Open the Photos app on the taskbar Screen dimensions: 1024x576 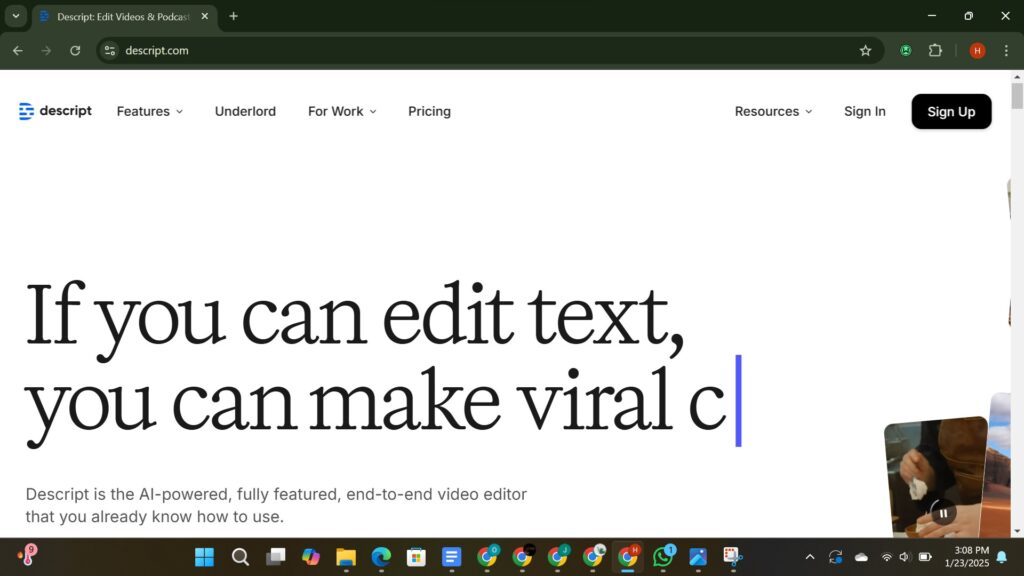click(698, 557)
